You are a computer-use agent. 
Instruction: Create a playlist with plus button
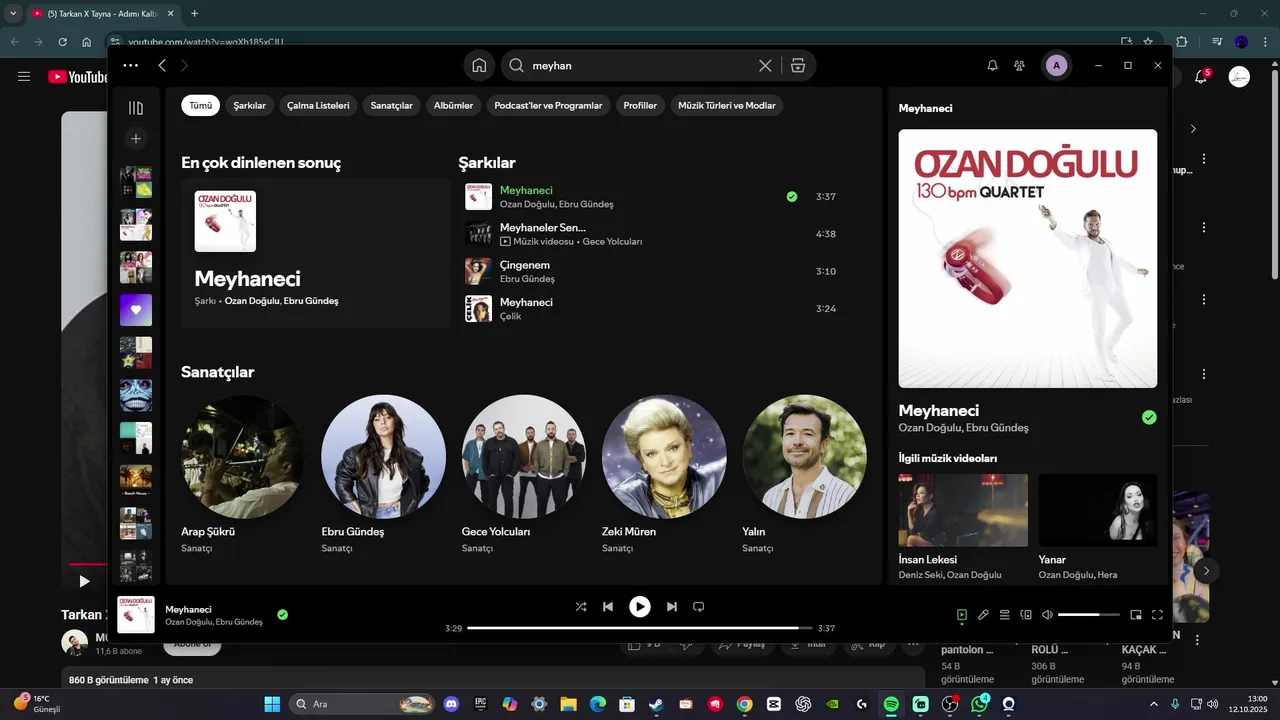pyautogui.click(x=136, y=138)
